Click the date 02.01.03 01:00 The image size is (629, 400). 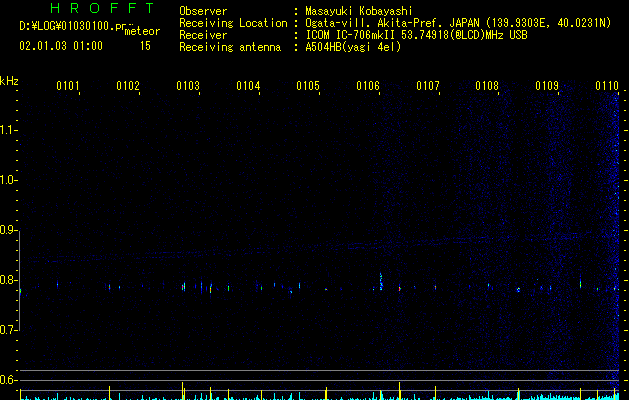61,46
